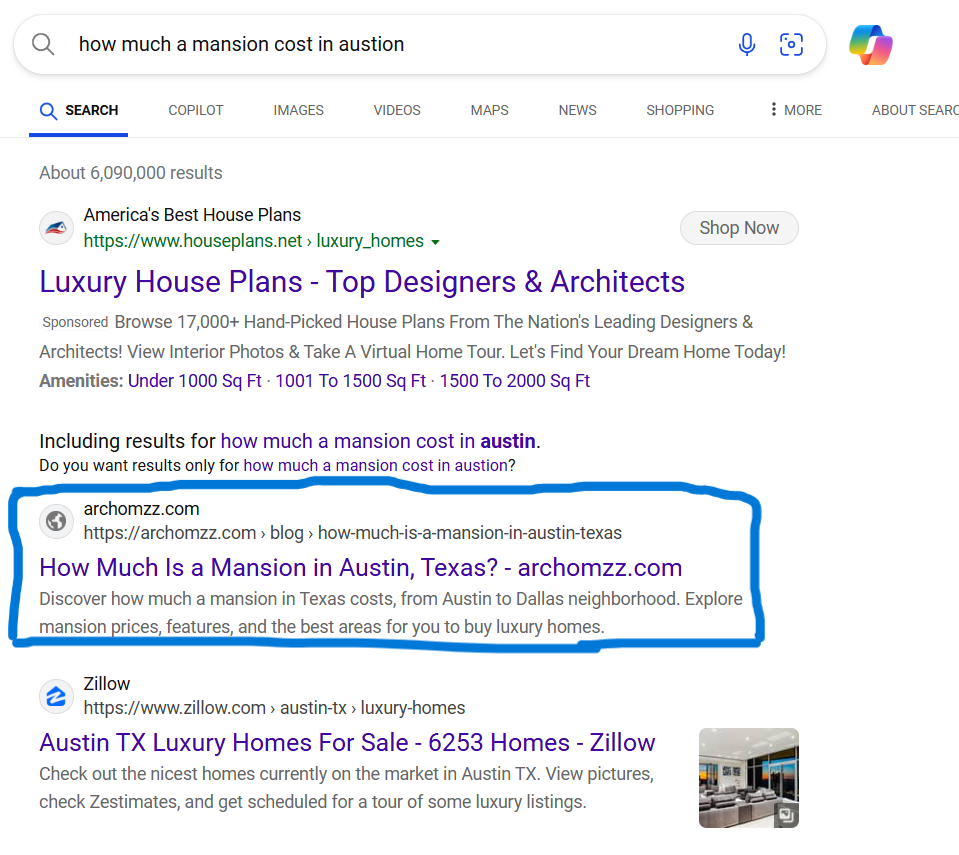Image resolution: width=959 pixels, height=855 pixels.
Task: Click the Zillow logo favicon
Action: pyautogui.click(x=56, y=696)
